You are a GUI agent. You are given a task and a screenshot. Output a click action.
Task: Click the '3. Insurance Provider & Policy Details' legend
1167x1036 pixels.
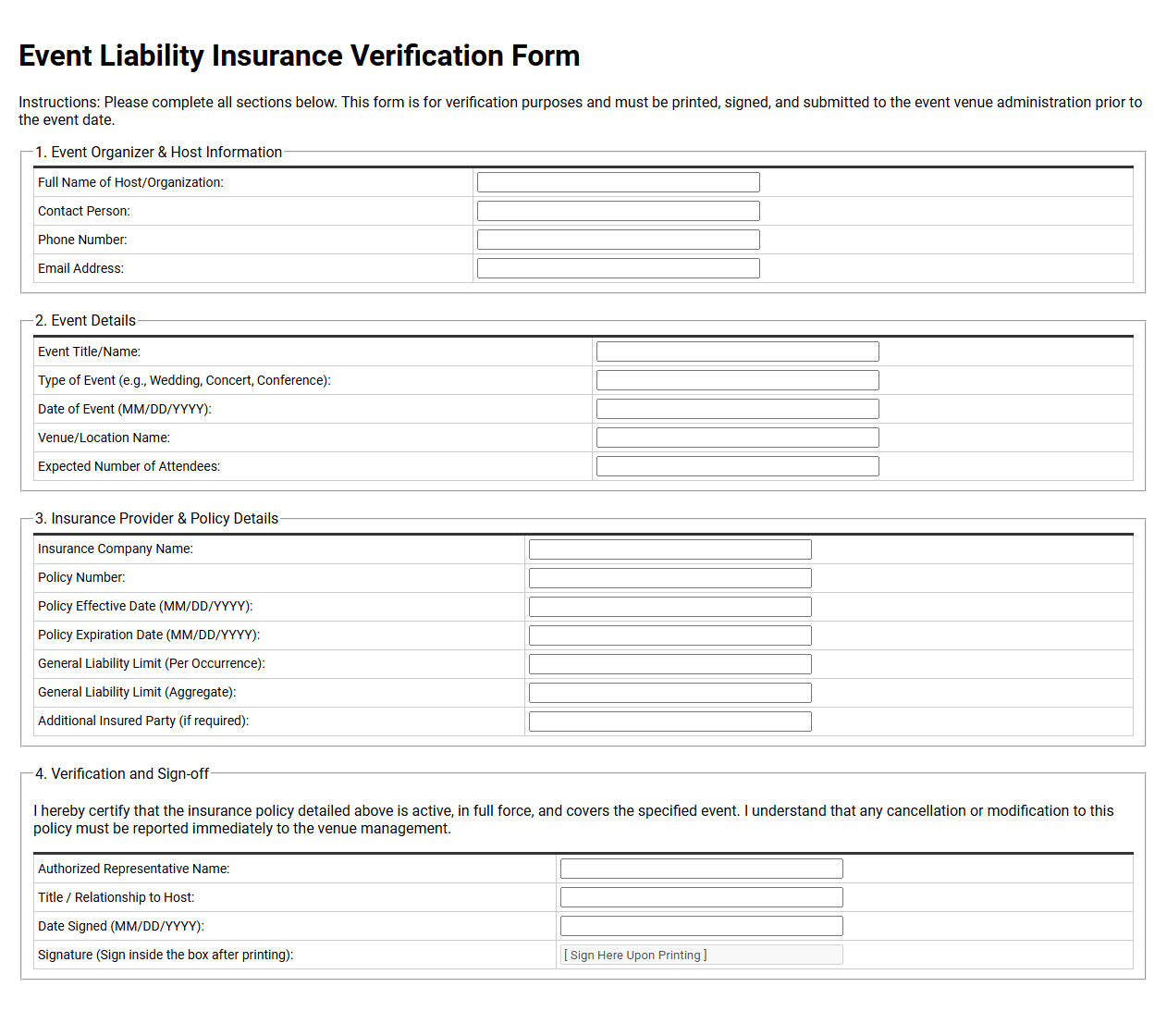click(156, 518)
